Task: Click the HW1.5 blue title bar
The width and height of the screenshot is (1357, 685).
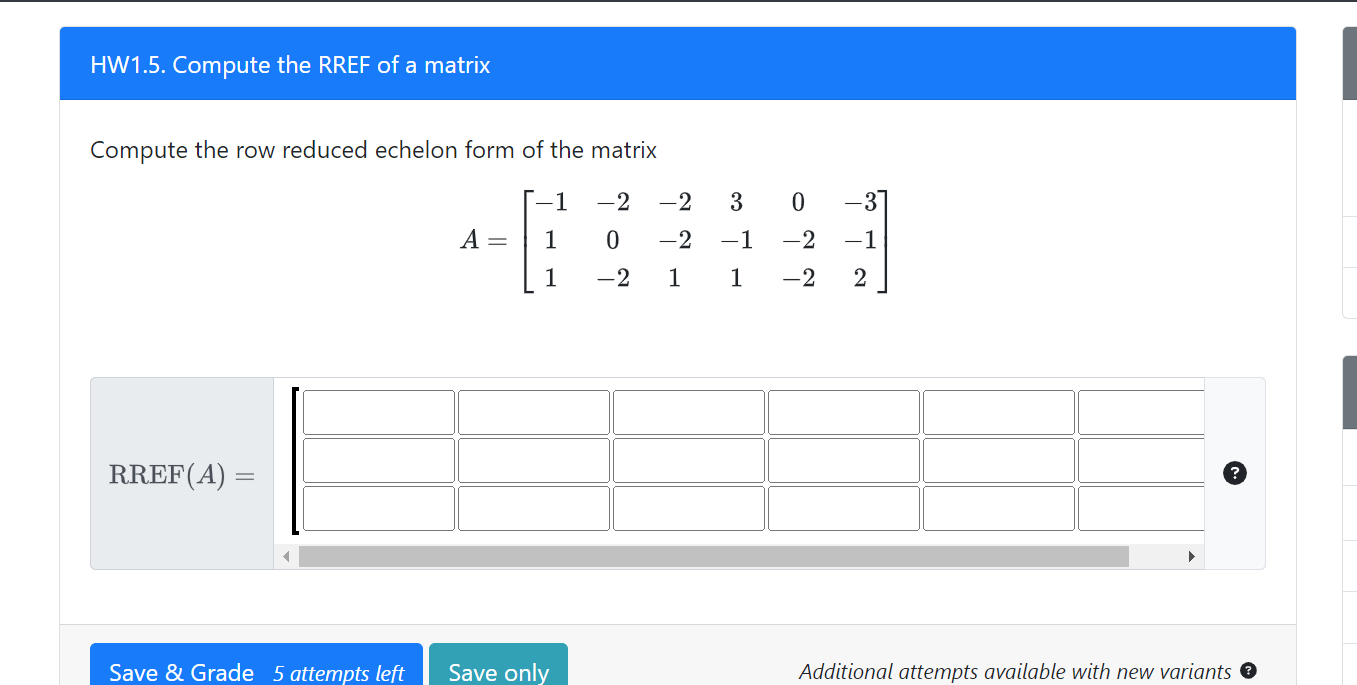Action: point(677,64)
